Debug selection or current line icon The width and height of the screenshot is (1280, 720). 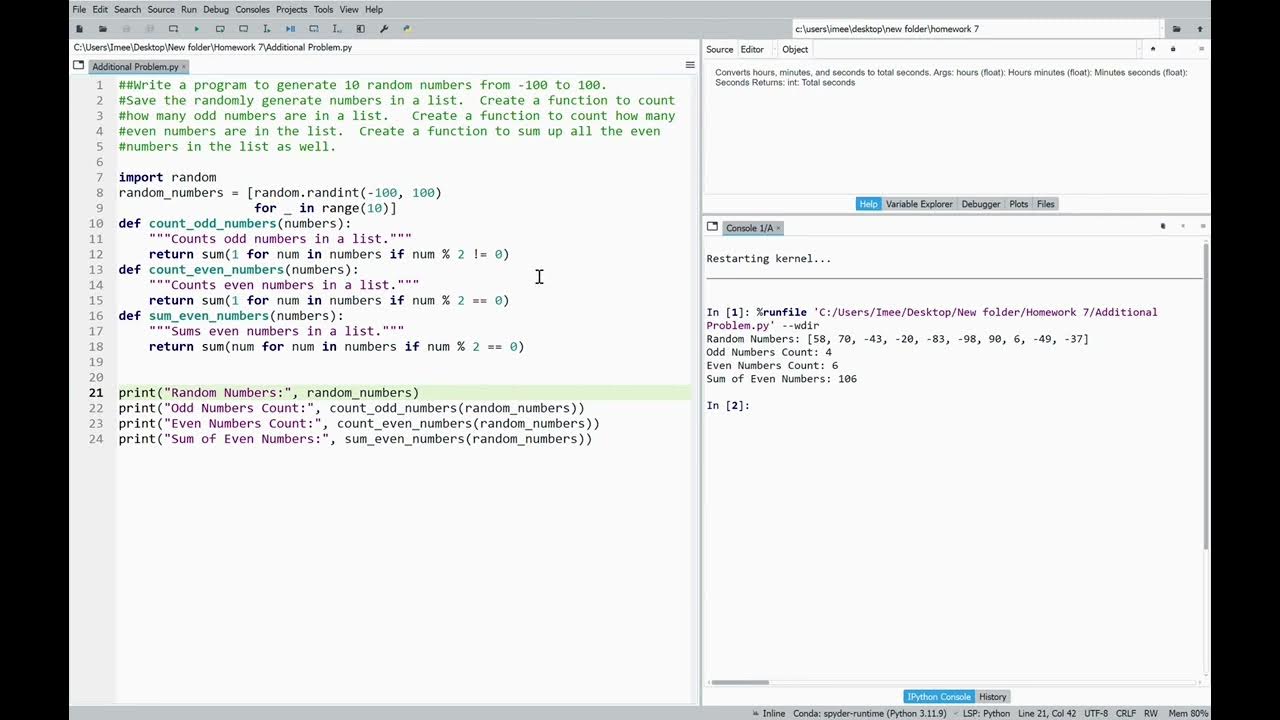337,29
